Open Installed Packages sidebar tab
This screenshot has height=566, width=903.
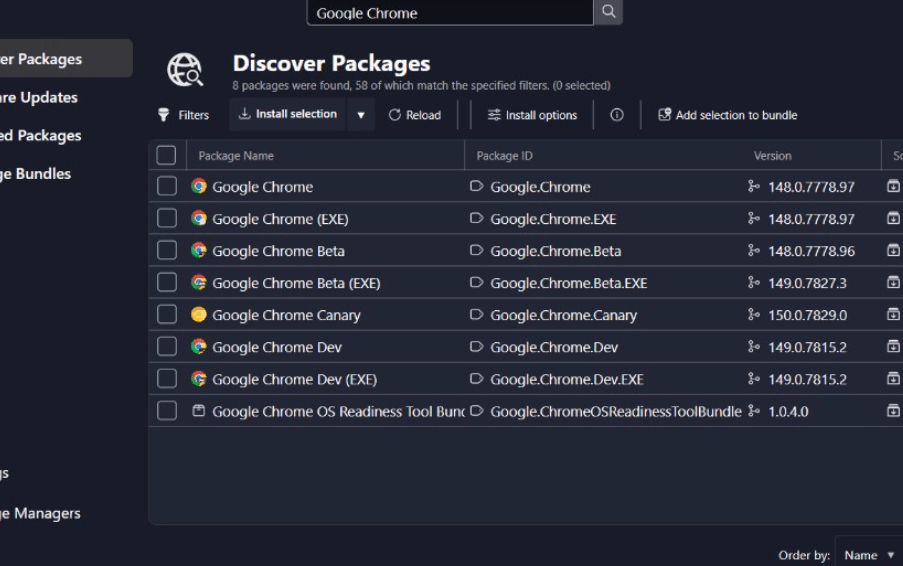(40, 135)
